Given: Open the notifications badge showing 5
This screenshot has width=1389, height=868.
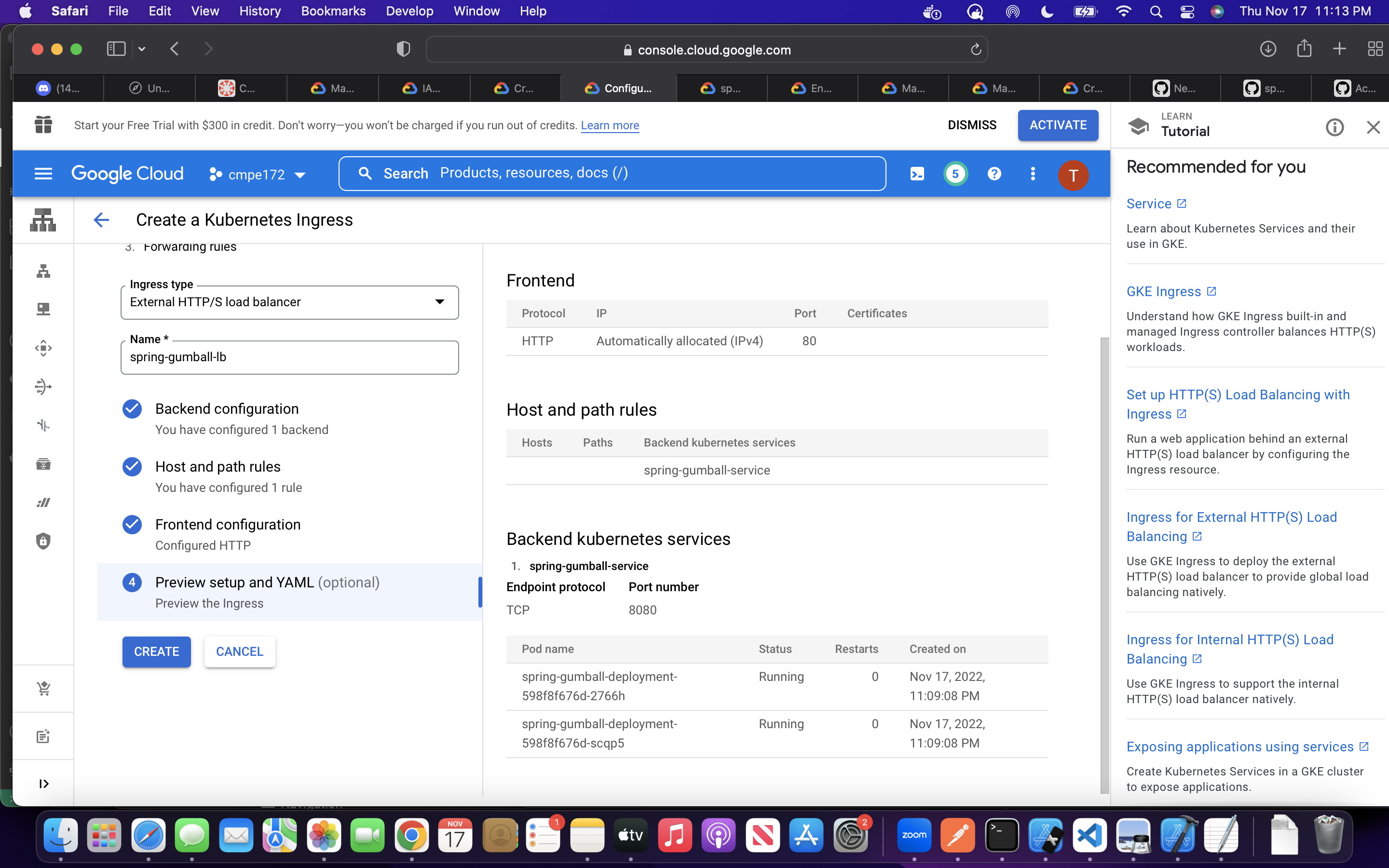Looking at the screenshot, I should (x=955, y=174).
